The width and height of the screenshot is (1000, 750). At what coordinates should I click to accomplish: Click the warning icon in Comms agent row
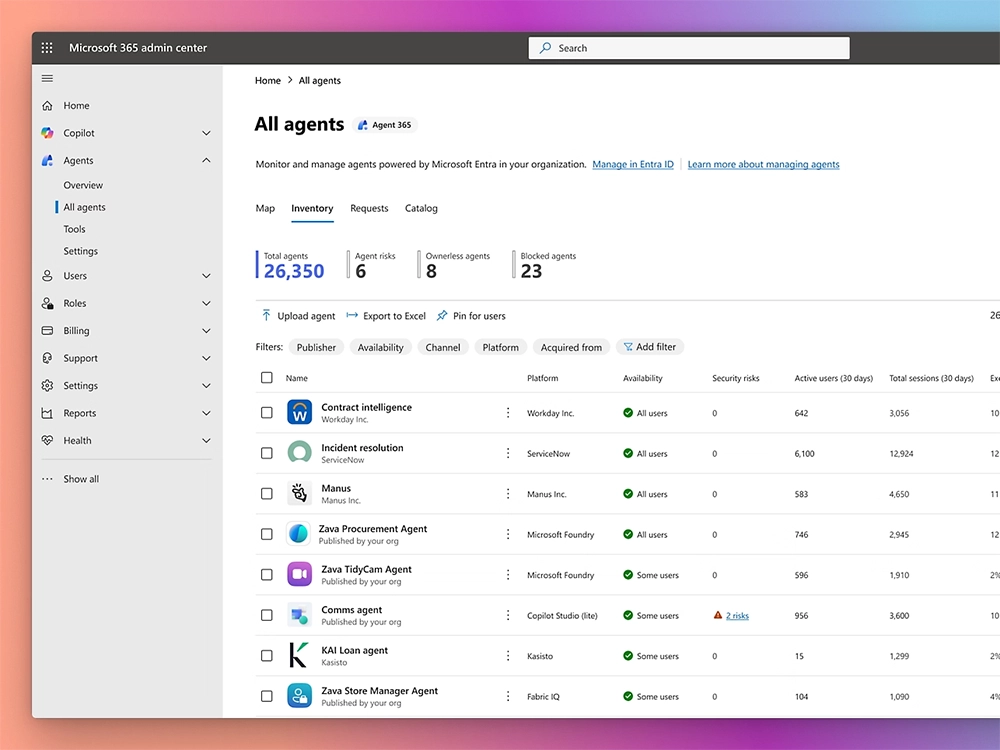tap(717, 615)
